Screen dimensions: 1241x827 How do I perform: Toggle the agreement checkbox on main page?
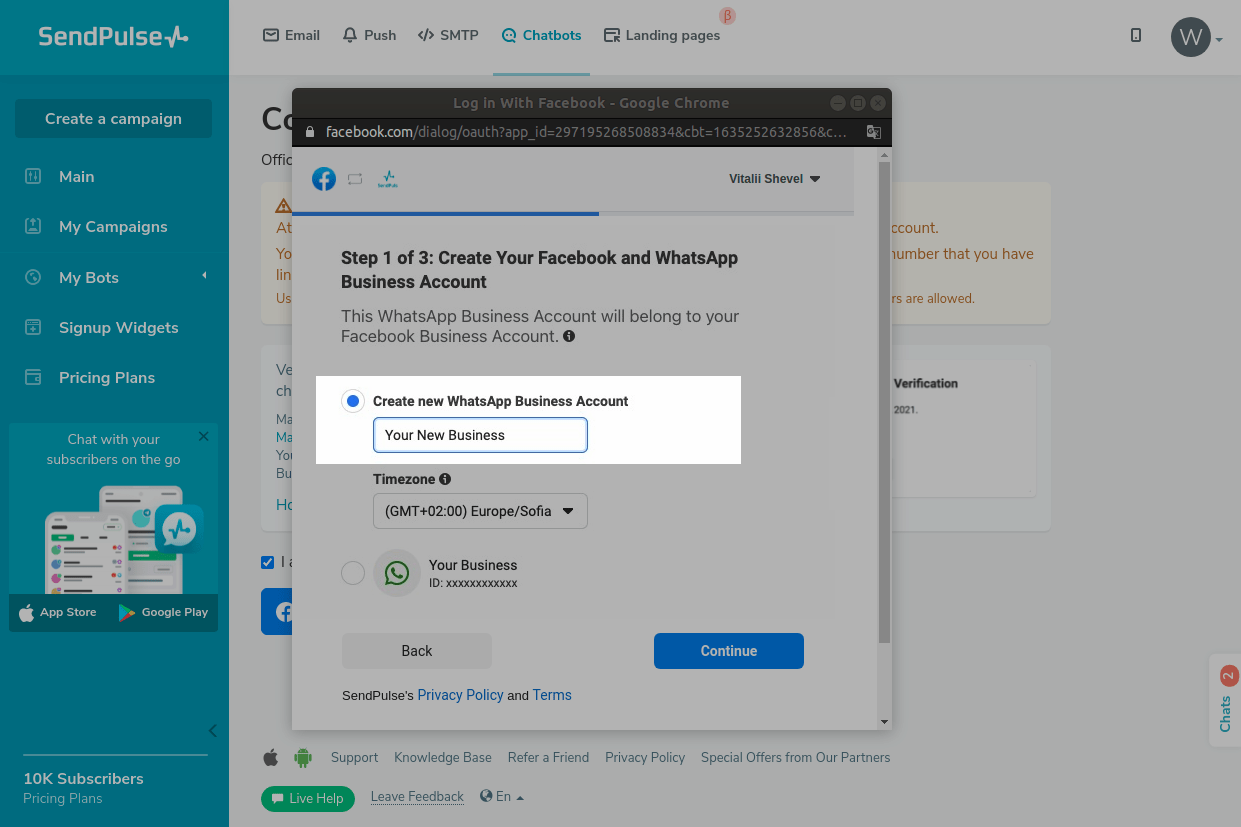click(267, 562)
